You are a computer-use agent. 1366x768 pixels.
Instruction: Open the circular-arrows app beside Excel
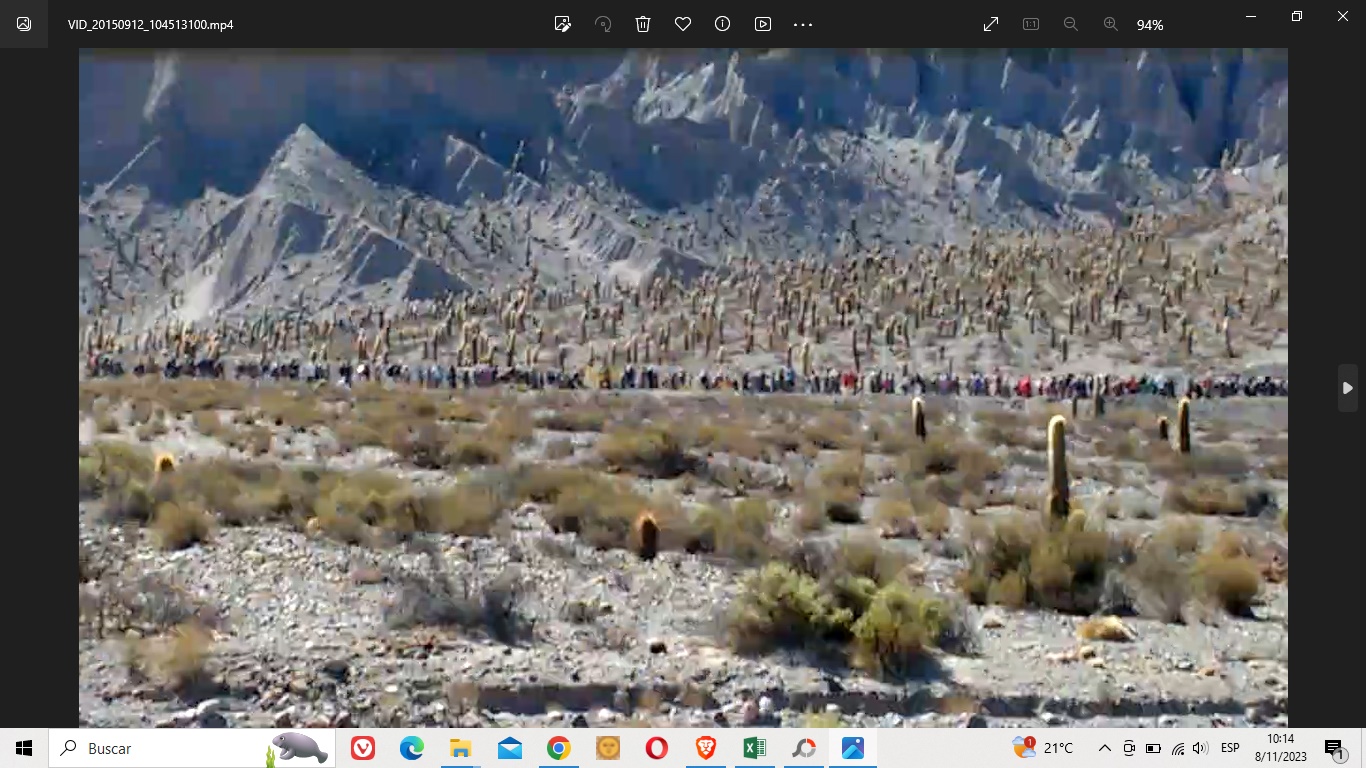point(804,748)
